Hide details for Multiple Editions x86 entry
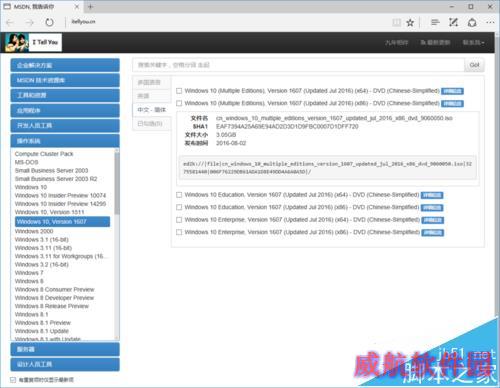The width and height of the screenshot is (500, 388). [452, 104]
